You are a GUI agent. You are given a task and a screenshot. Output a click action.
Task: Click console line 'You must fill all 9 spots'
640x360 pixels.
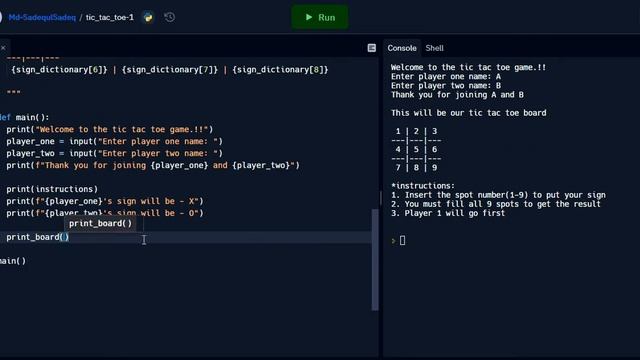[496, 204]
